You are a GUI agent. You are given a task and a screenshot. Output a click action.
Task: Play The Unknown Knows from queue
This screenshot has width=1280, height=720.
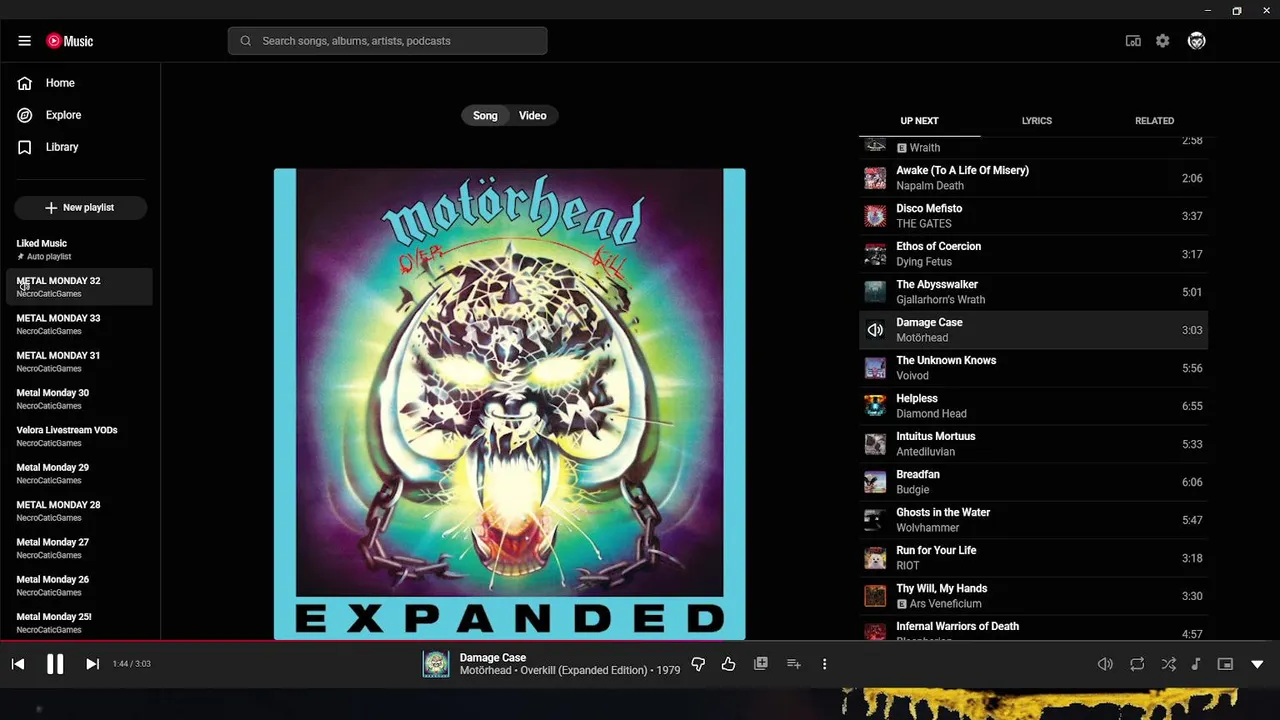click(1034, 368)
